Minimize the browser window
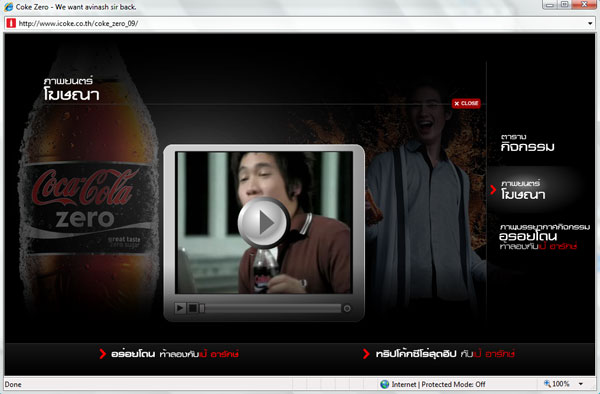Viewport: 600px width, 394px height. tap(549, 5)
